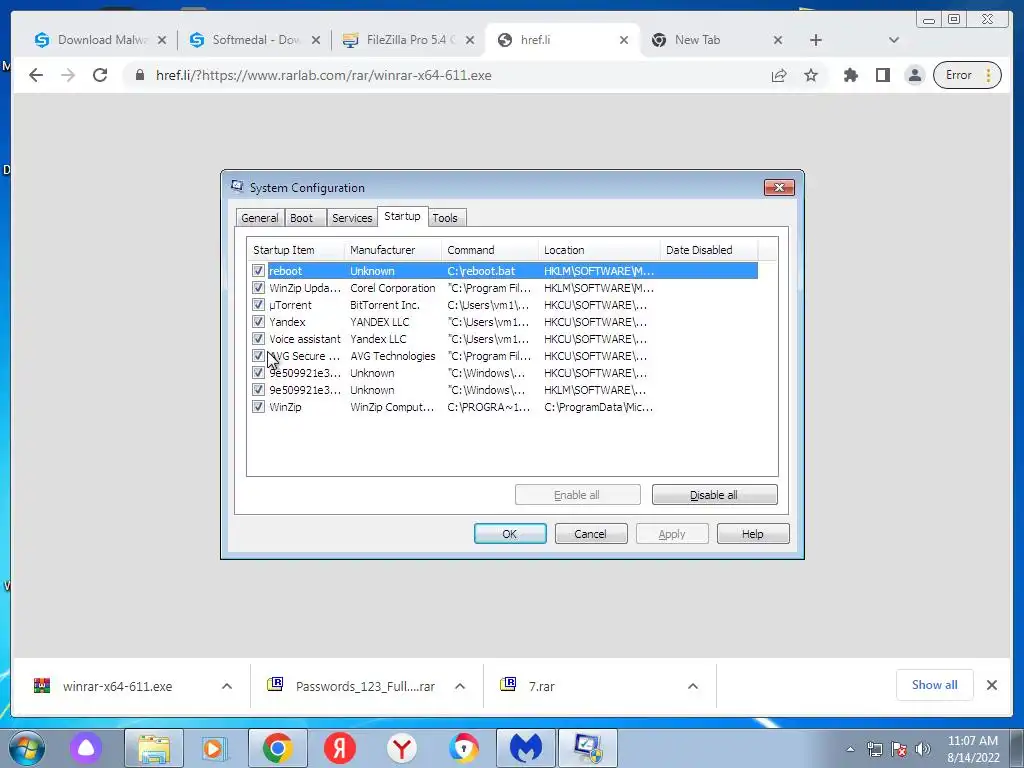
Task: Open the Chrome profile avatar
Action: [x=915, y=75]
